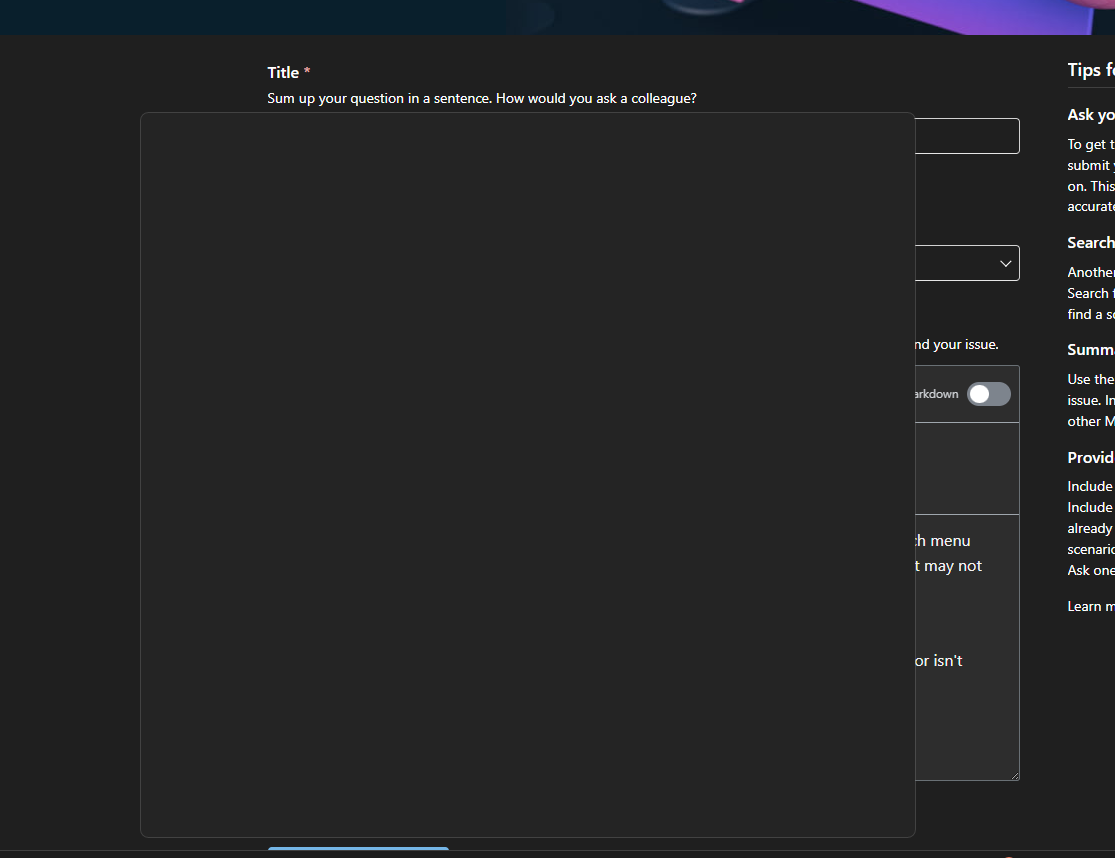Open the 'Learn m…' link in tips
Screen dimensions: 1115x858
tap(1091, 606)
